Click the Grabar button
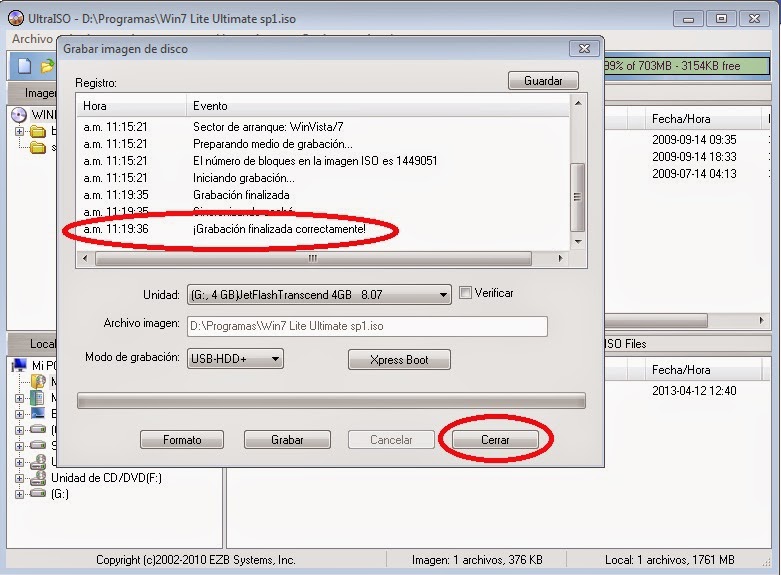781x575 pixels. point(287,439)
